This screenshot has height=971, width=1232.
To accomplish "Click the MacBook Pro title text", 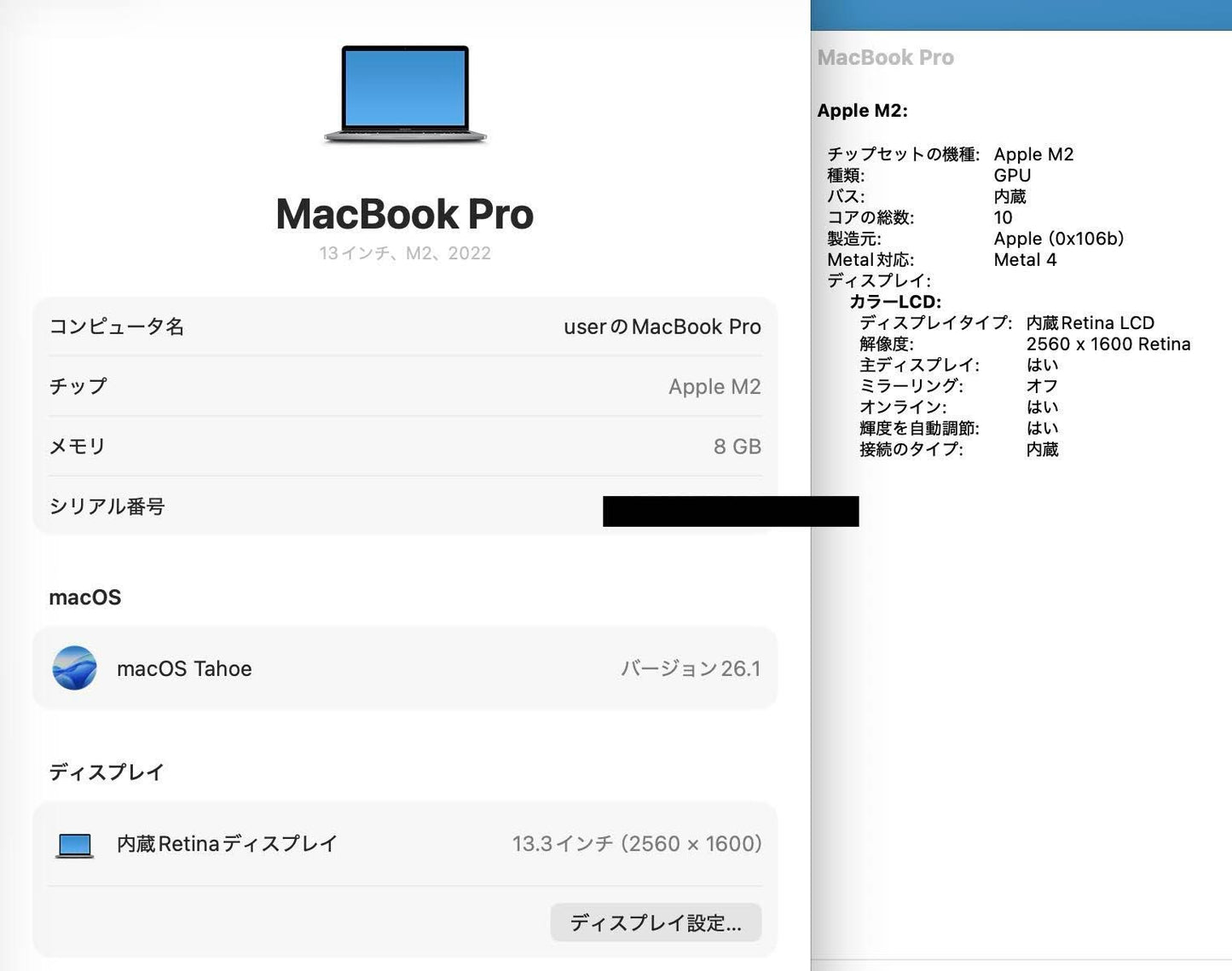I will tap(403, 214).
